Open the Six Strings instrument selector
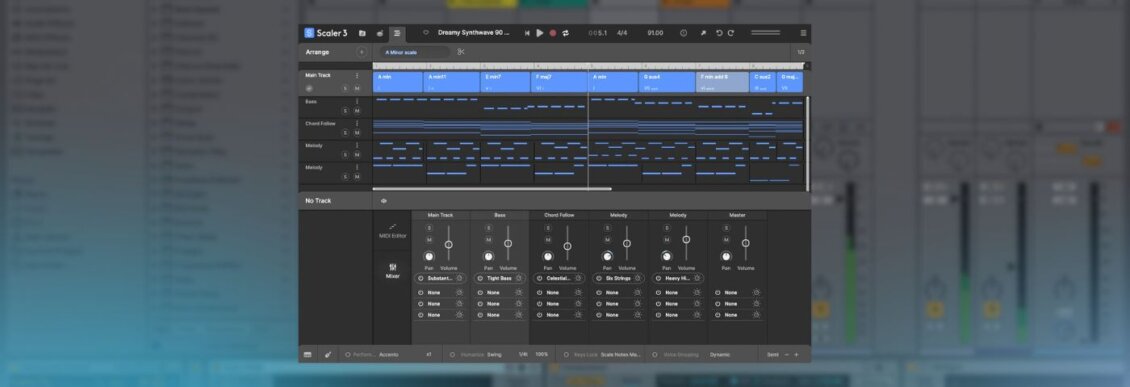 click(x=618, y=278)
